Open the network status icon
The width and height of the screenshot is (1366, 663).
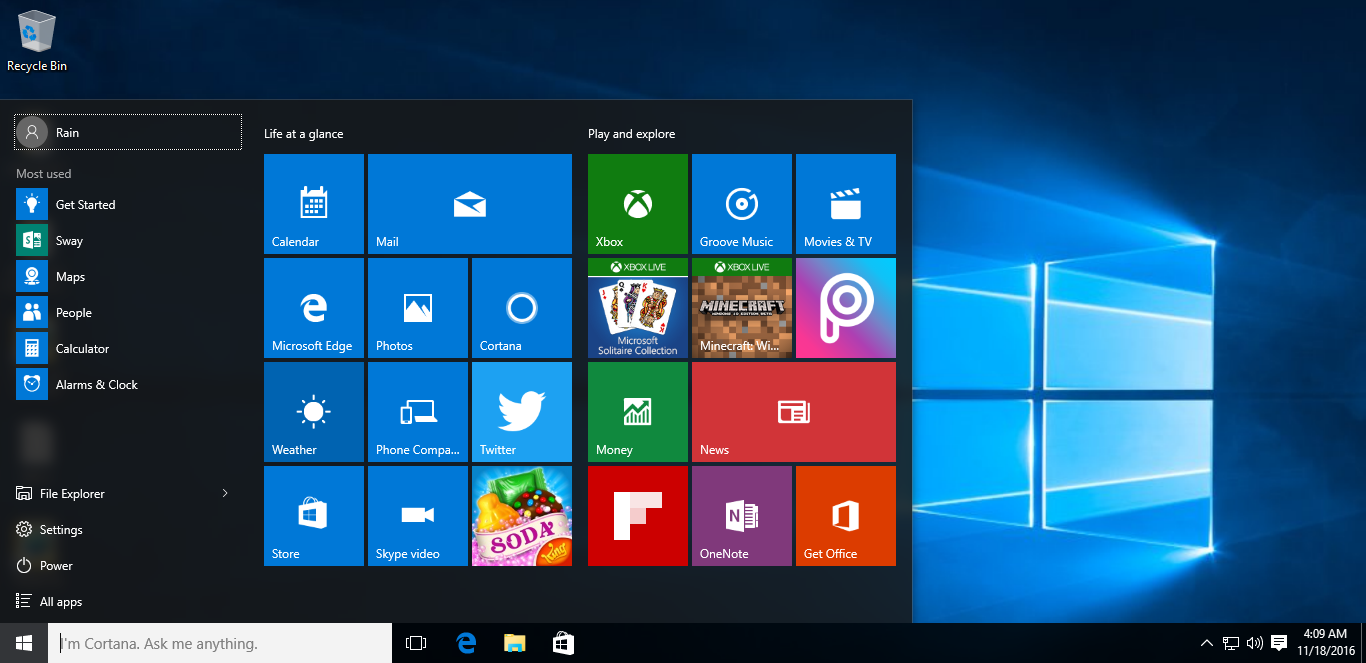pyautogui.click(x=1231, y=643)
